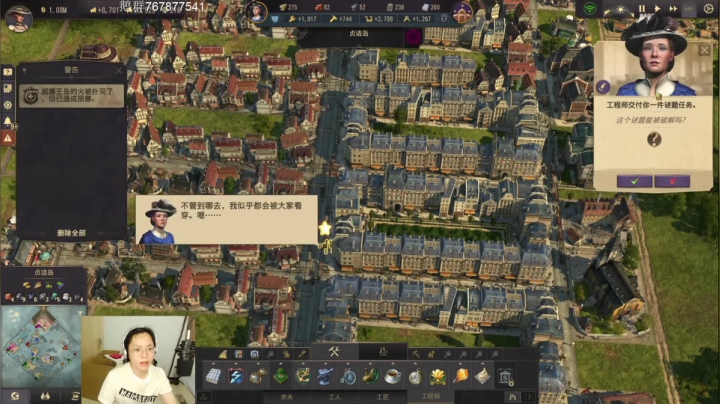Click the gold star quest marker on street
720x404 pixels.
point(325,228)
